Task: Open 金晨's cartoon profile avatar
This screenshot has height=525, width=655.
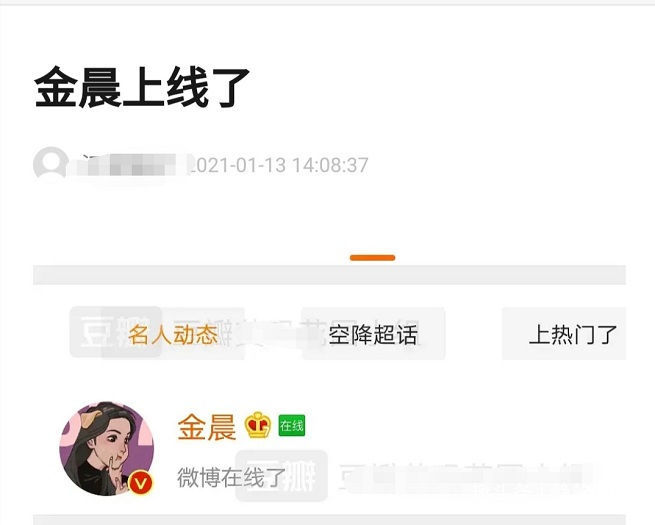Action: click(107, 449)
